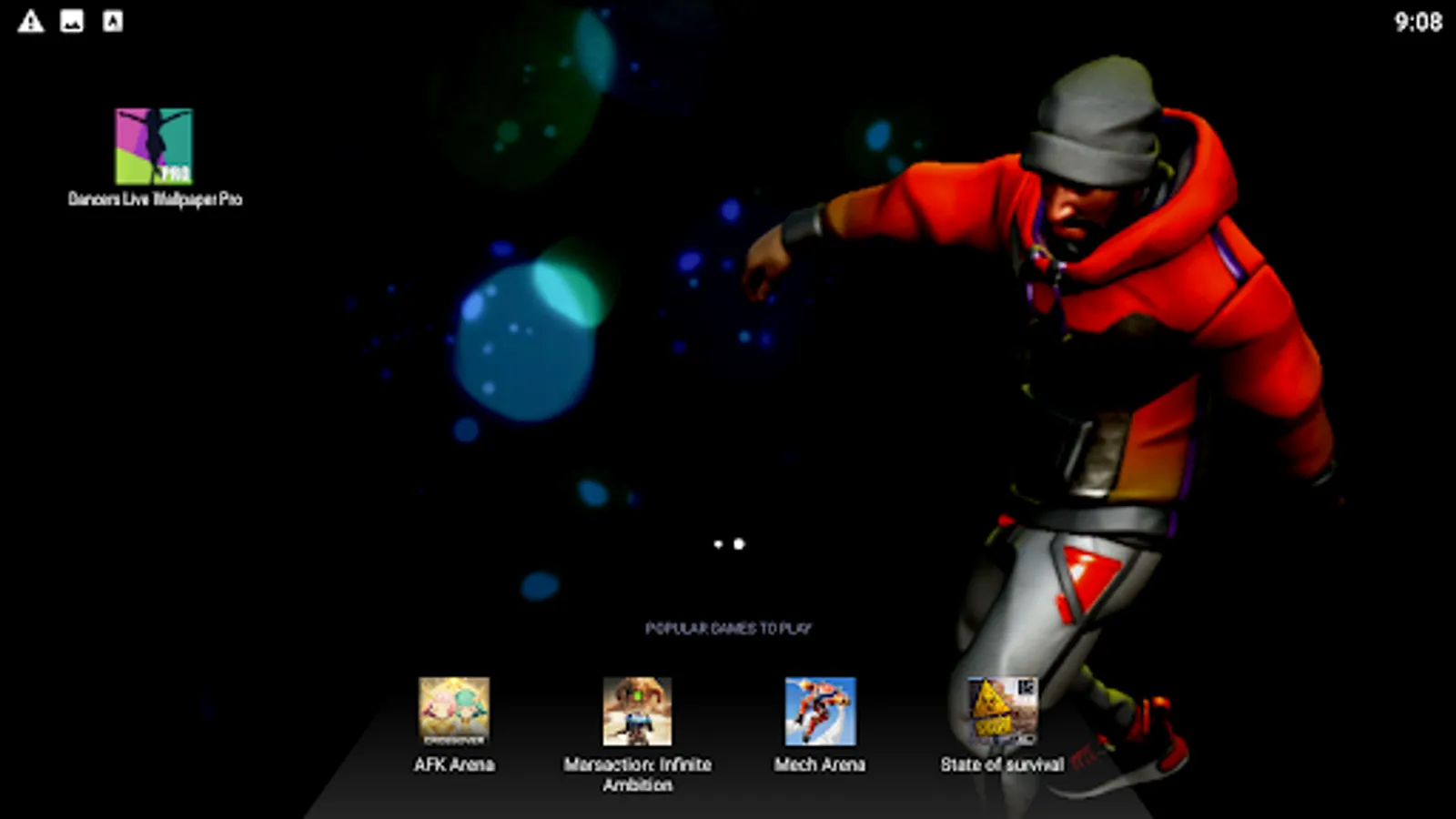This screenshot has width=1456, height=819.
Task: Start Mech Arena via its icon
Action: 820,711
